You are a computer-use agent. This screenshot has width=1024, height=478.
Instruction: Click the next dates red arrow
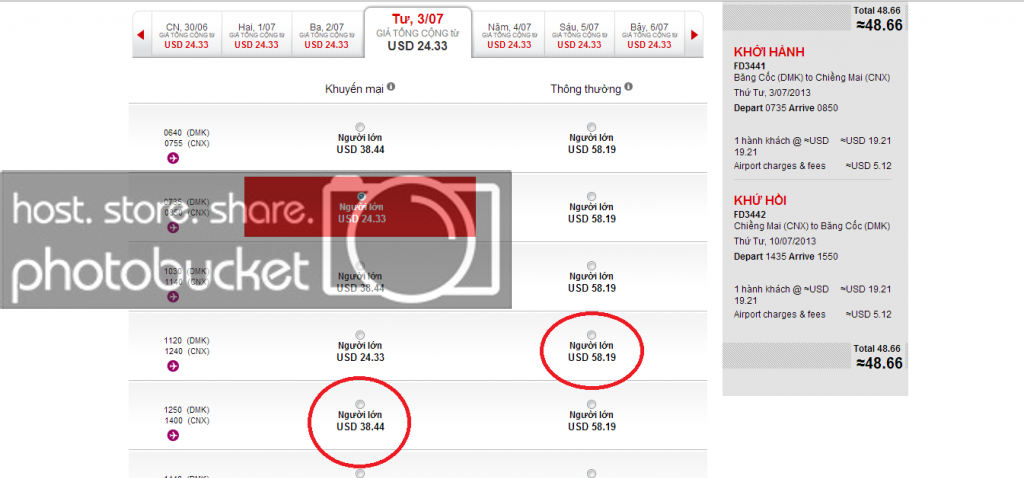pyautogui.click(x=694, y=35)
